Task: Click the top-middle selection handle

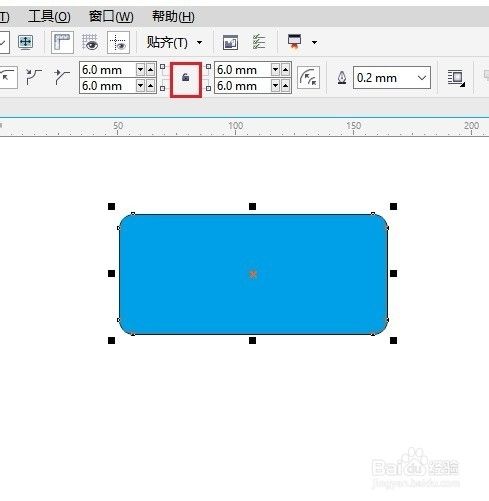Action: tap(253, 207)
